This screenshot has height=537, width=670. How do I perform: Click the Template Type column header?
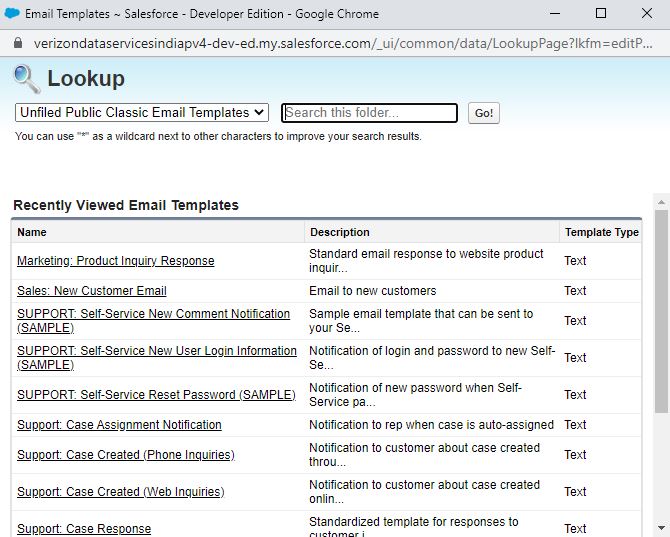coord(602,232)
